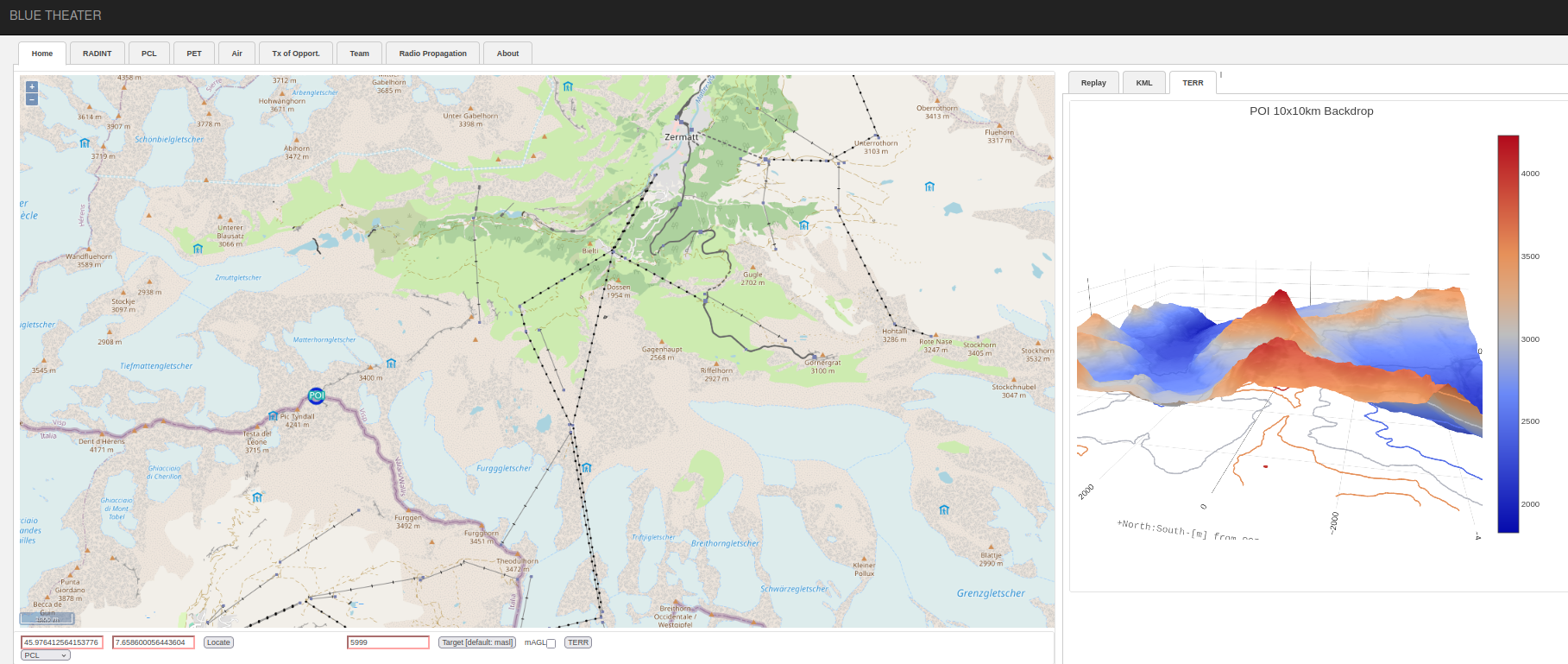The image size is (1568, 664).
Task: Switch to the RADINT tab
Action: point(97,54)
